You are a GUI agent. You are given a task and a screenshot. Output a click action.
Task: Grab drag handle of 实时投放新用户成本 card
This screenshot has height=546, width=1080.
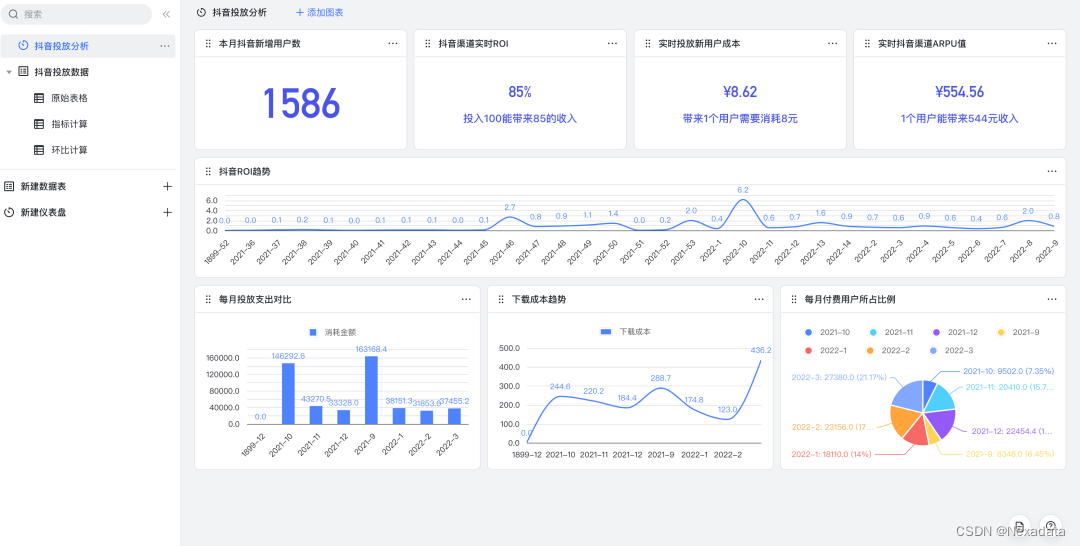647,43
